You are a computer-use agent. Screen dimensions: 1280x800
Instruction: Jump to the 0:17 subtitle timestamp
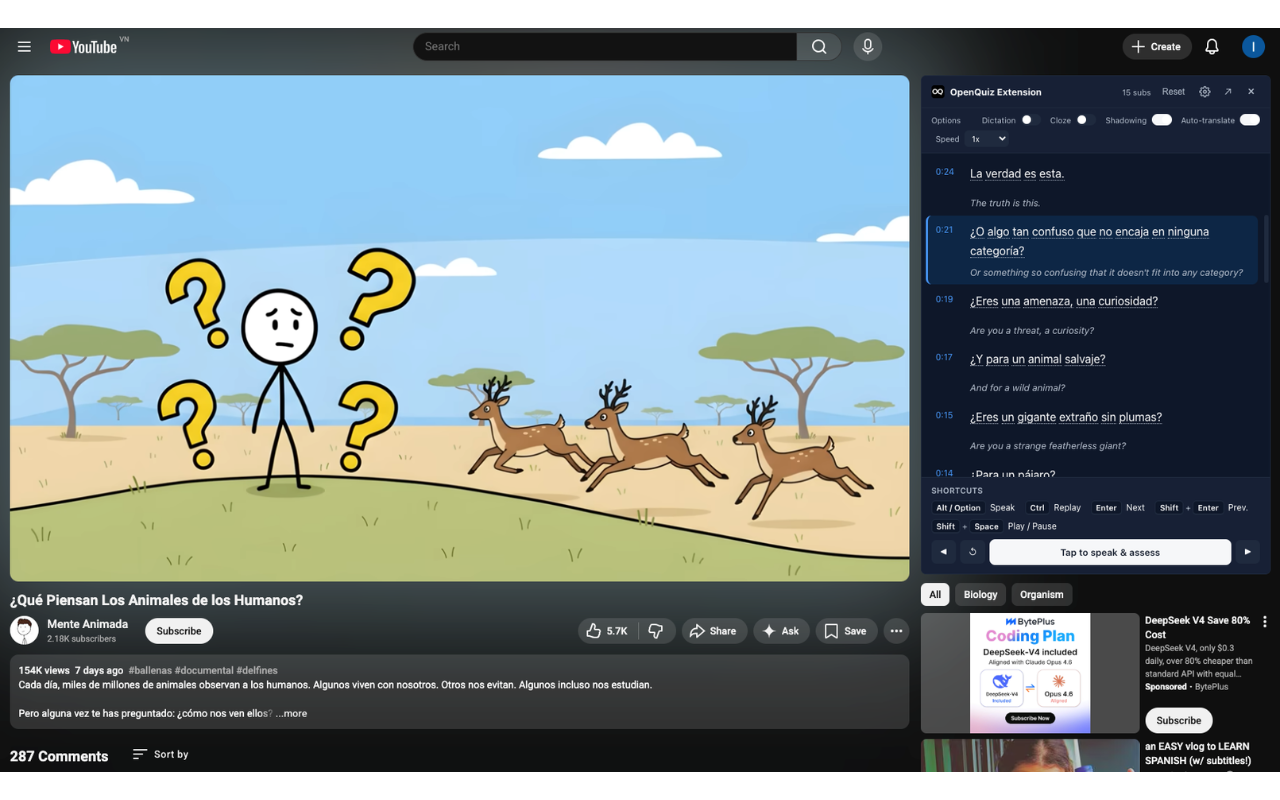(x=945, y=357)
